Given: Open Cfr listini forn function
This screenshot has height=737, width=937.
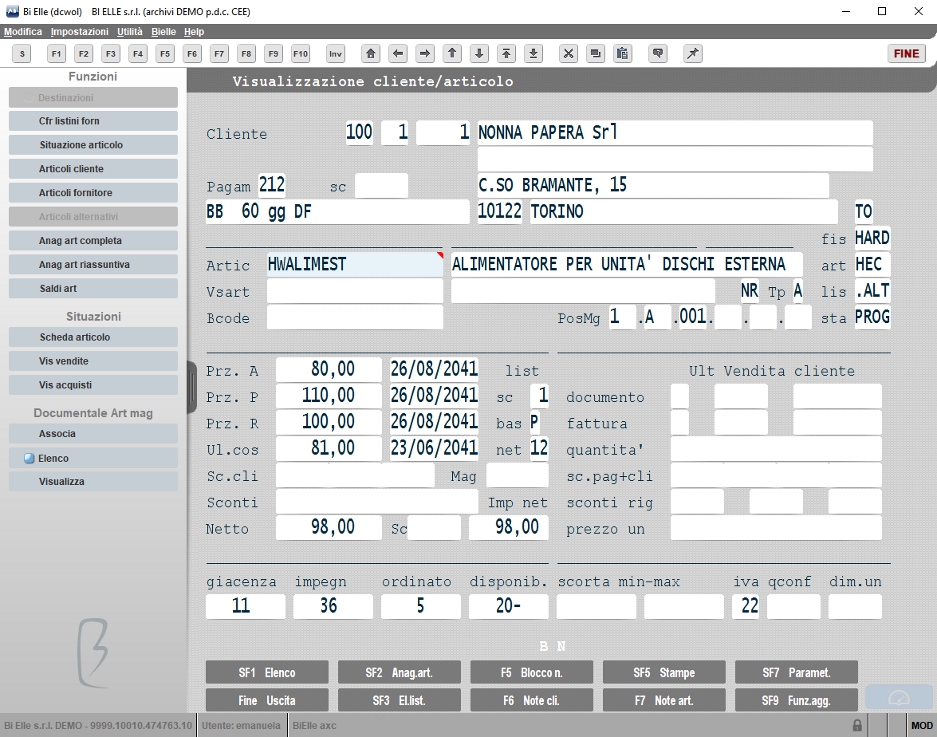Looking at the screenshot, I should [x=93, y=121].
